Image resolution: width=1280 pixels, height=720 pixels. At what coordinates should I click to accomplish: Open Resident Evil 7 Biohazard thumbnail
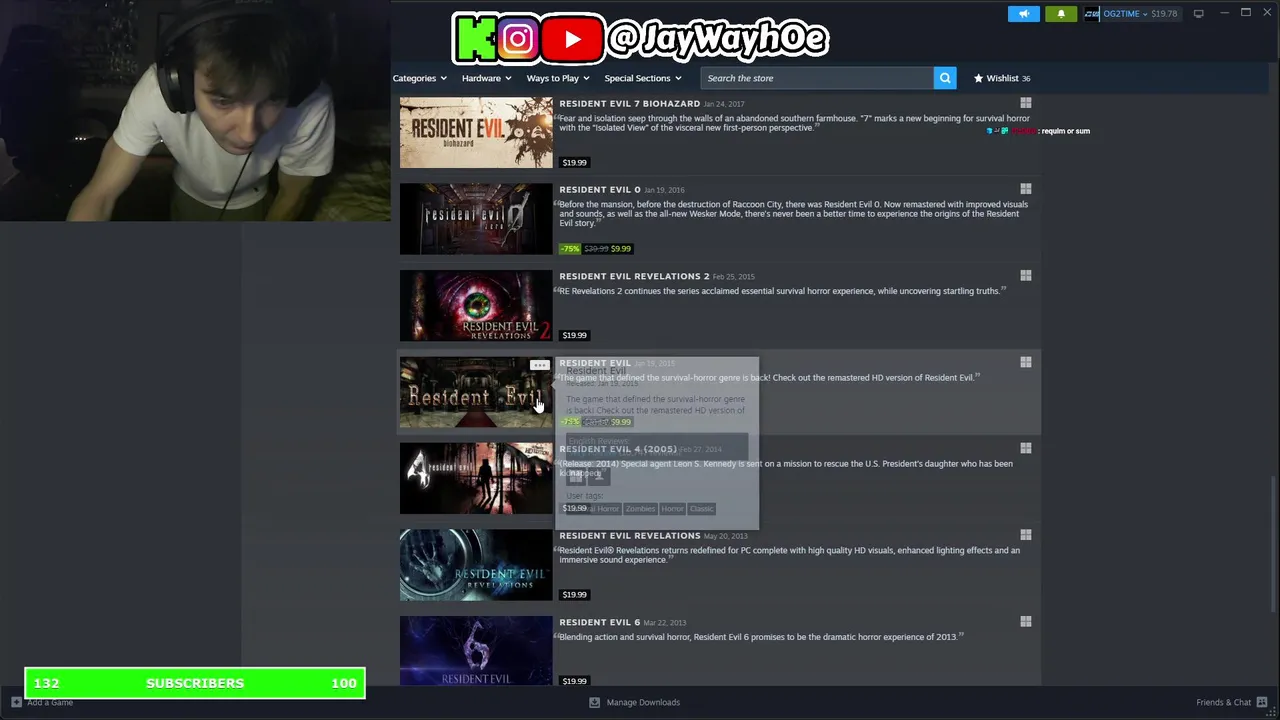pos(476,132)
